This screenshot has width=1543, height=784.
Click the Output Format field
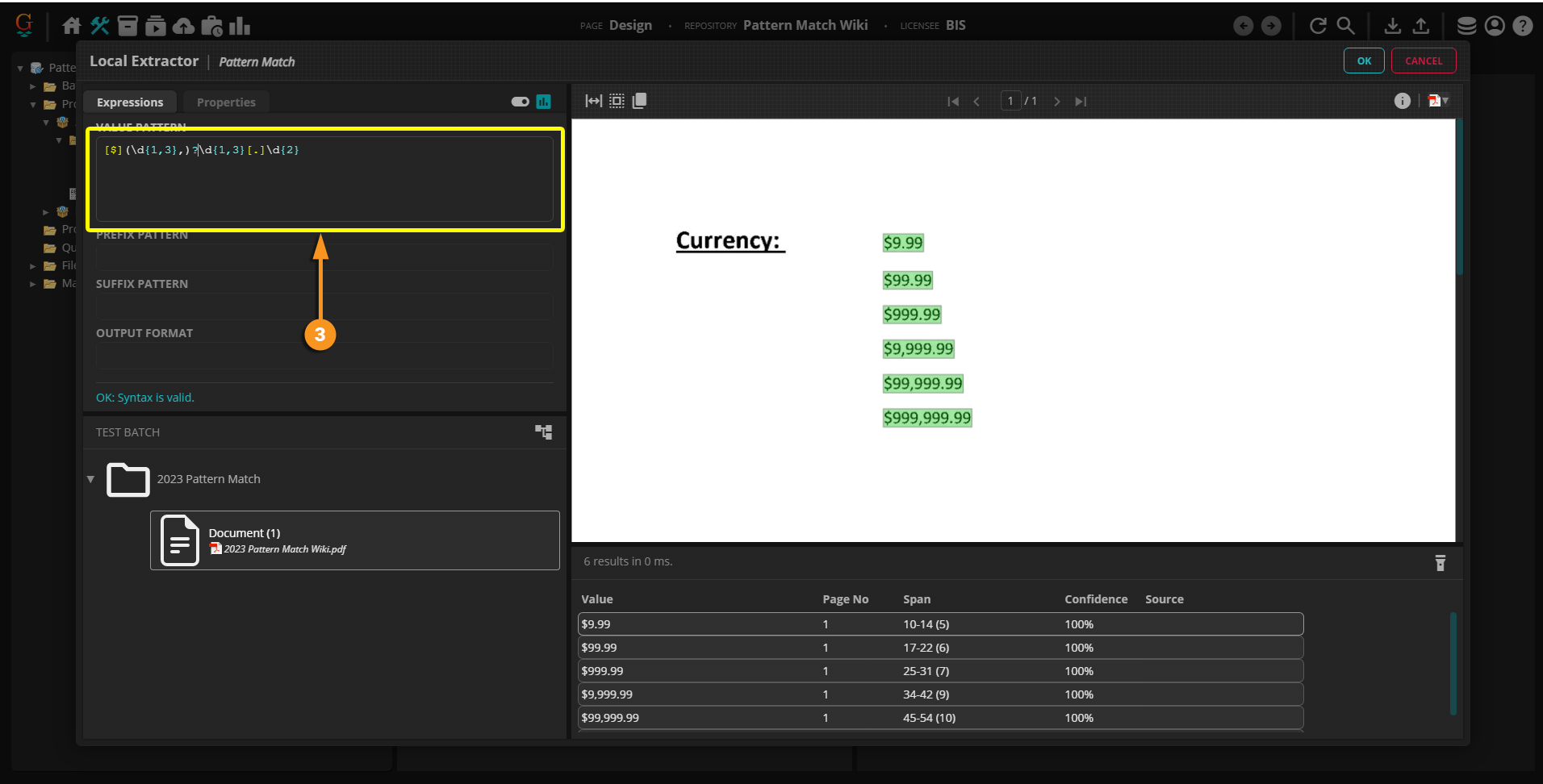pyautogui.click(x=324, y=356)
